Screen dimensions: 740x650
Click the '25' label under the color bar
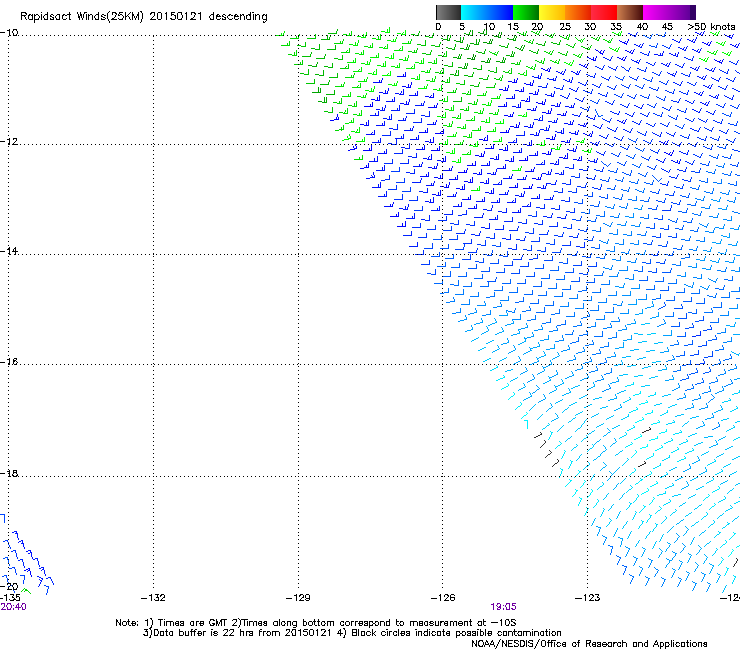pyautogui.click(x=565, y=27)
